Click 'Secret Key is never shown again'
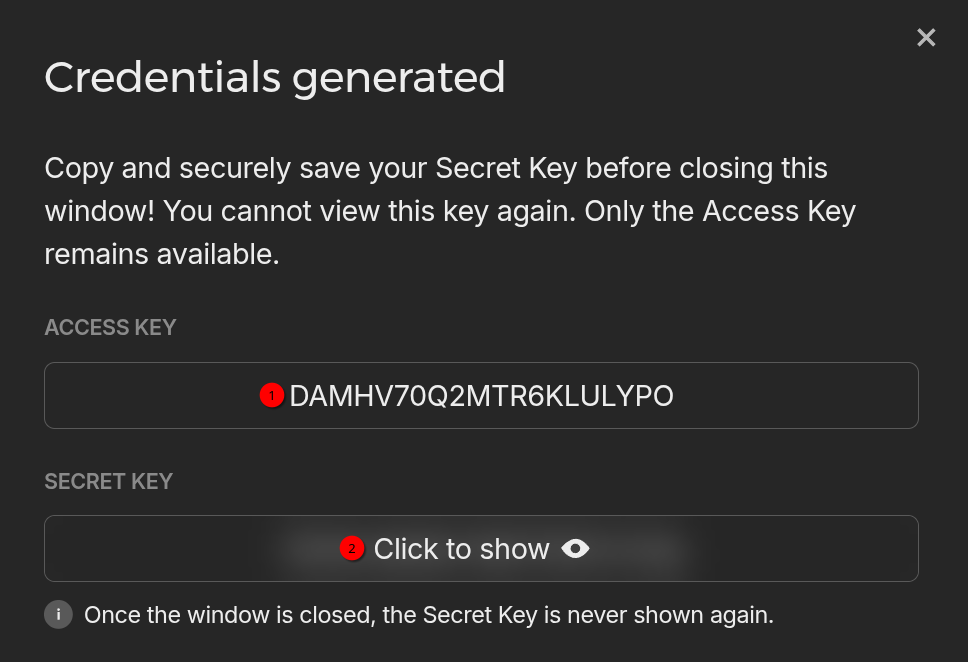Viewport: 968px width, 662px height. coord(598,615)
